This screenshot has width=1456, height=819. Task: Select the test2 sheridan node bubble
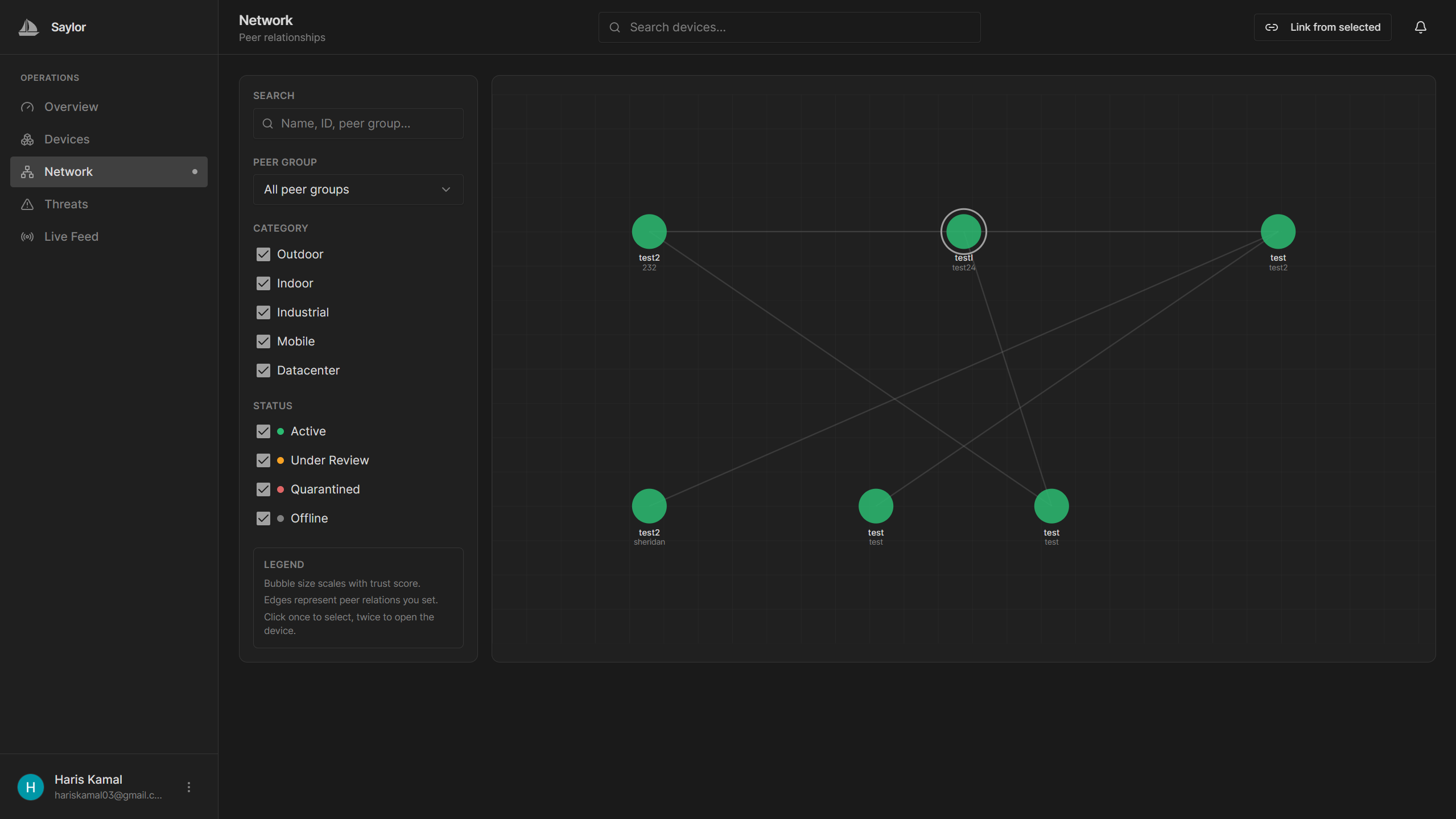pos(649,506)
